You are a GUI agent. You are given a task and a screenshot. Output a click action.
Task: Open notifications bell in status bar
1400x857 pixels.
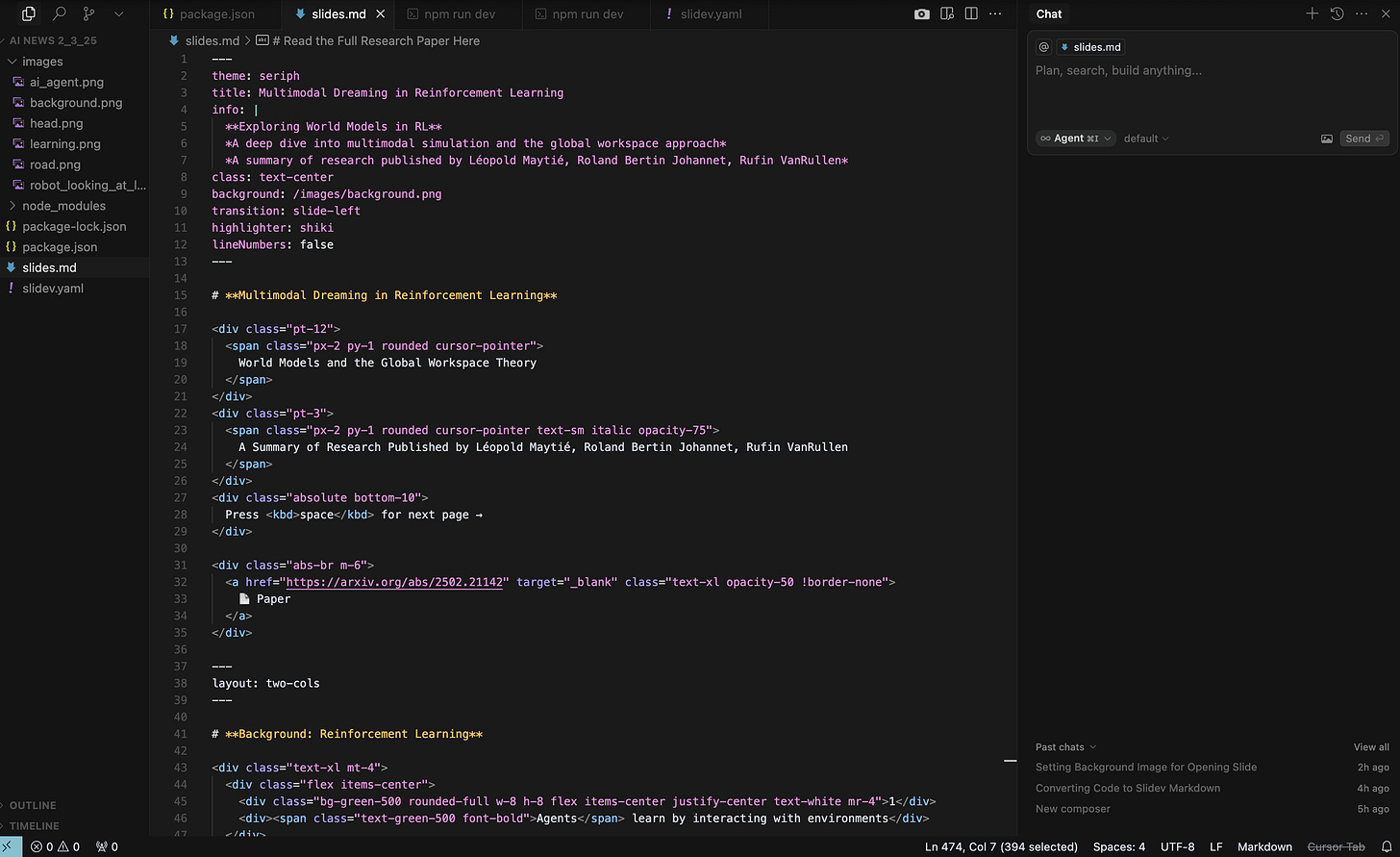click(1387, 846)
